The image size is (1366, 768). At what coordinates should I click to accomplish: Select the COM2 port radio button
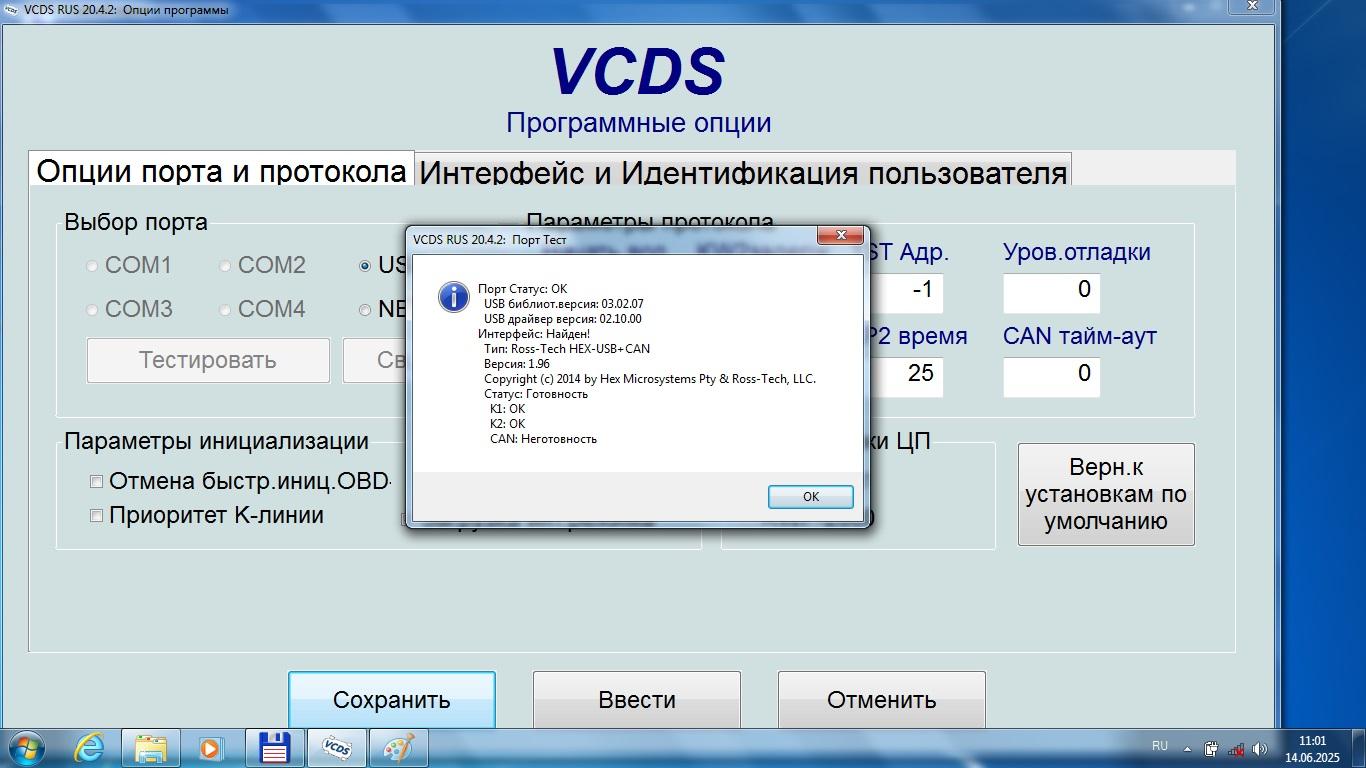pos(225,266)
